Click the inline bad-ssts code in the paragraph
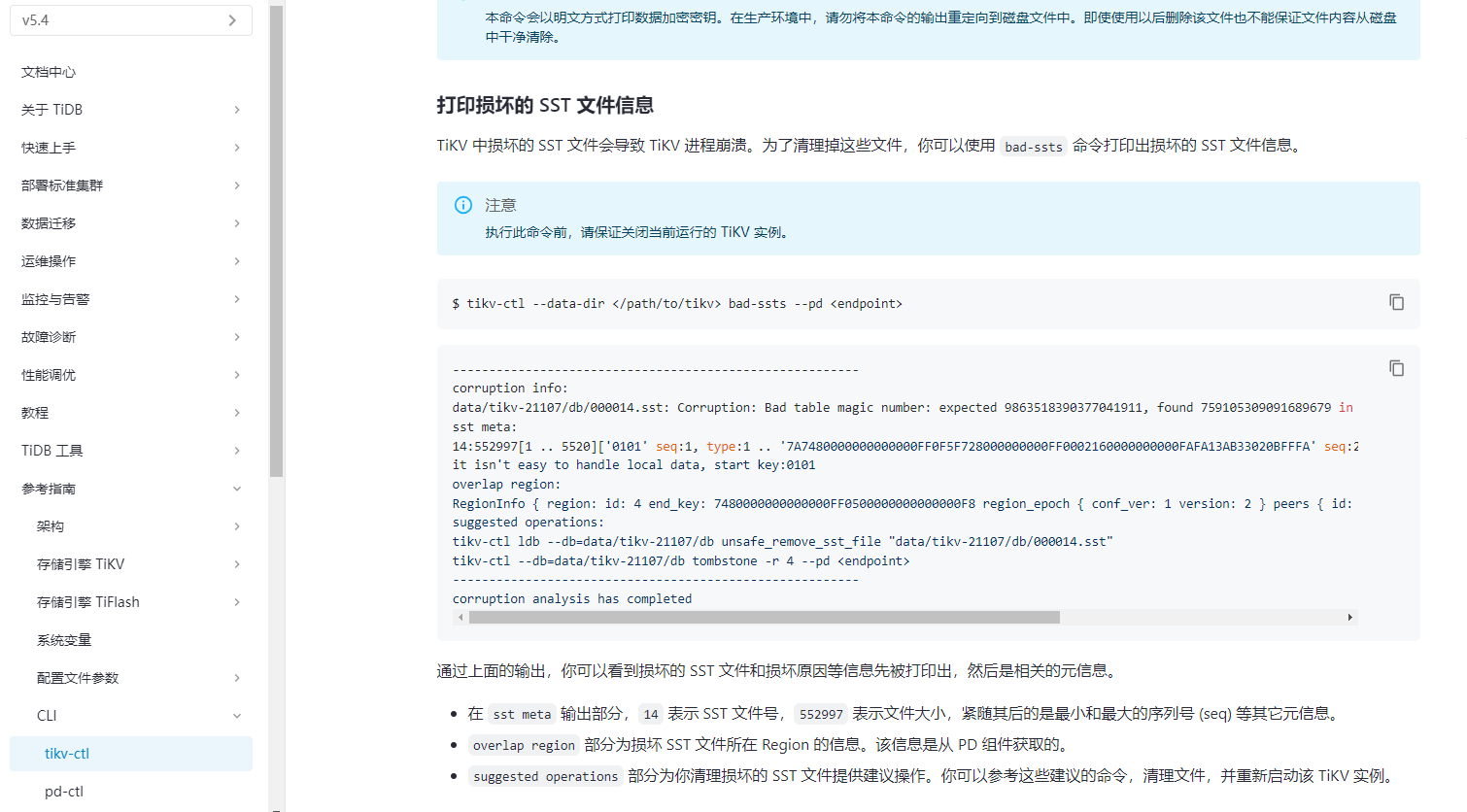 pyautogui.click(x=1034, y=147)
